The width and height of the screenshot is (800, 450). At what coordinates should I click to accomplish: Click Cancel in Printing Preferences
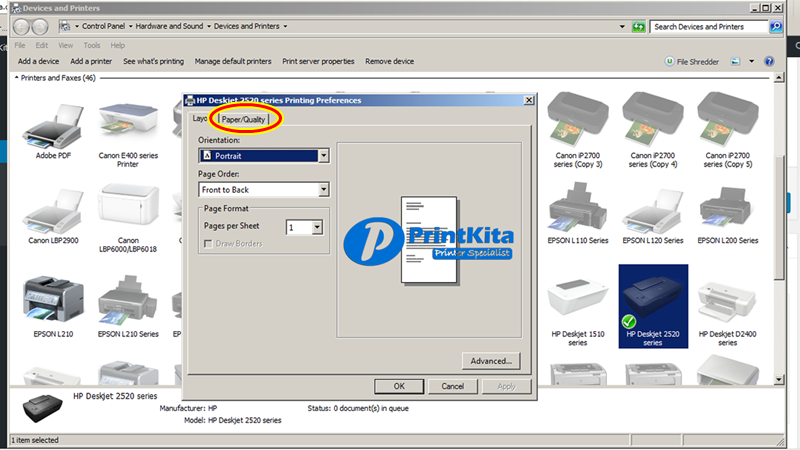(x=453, y=386)
